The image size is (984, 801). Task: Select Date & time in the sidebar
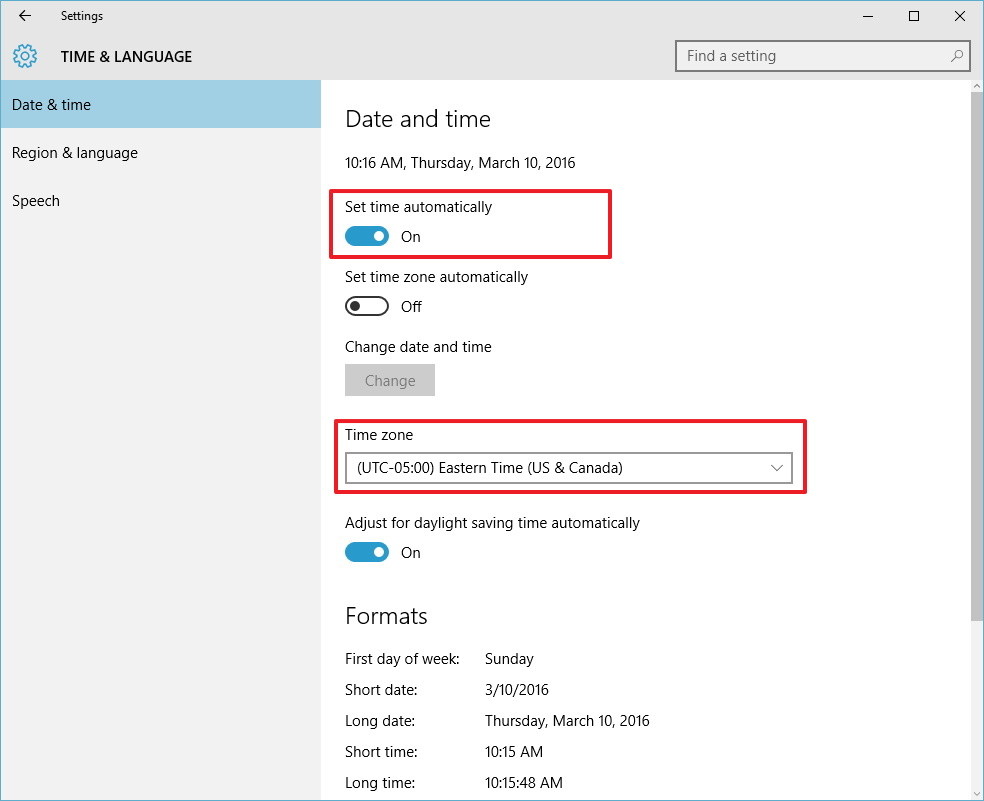(51, 104)
